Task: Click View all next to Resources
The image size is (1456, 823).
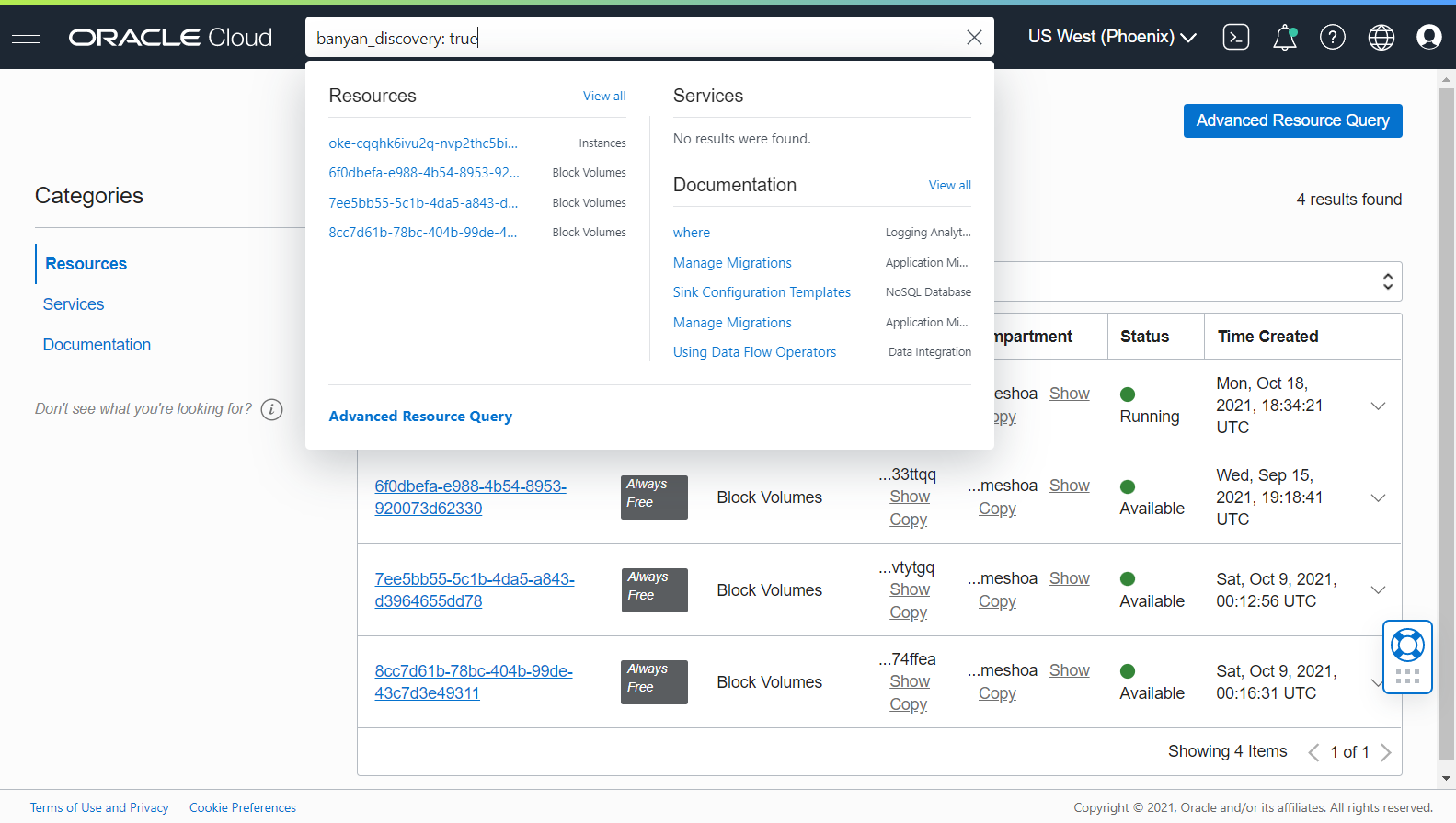Action: click(x=603, y=97)
